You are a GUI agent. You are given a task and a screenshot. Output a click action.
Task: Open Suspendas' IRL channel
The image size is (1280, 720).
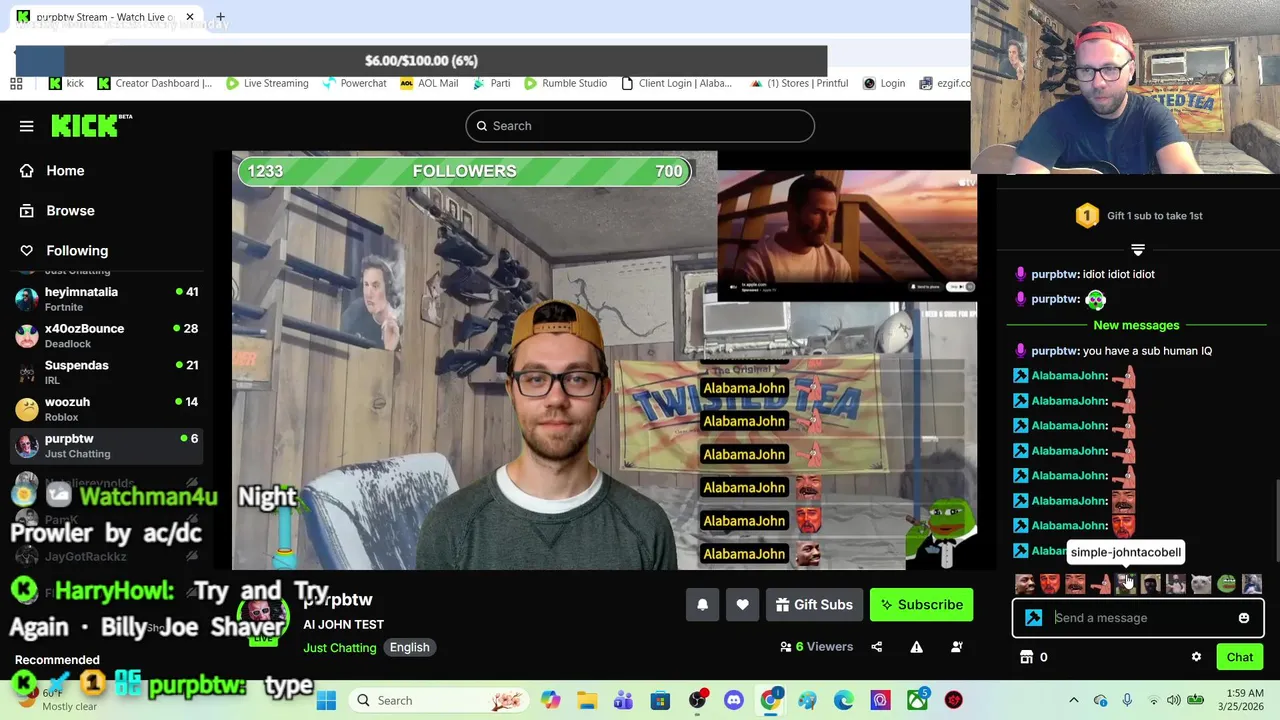pyautogui.click(x=108, y=372)
